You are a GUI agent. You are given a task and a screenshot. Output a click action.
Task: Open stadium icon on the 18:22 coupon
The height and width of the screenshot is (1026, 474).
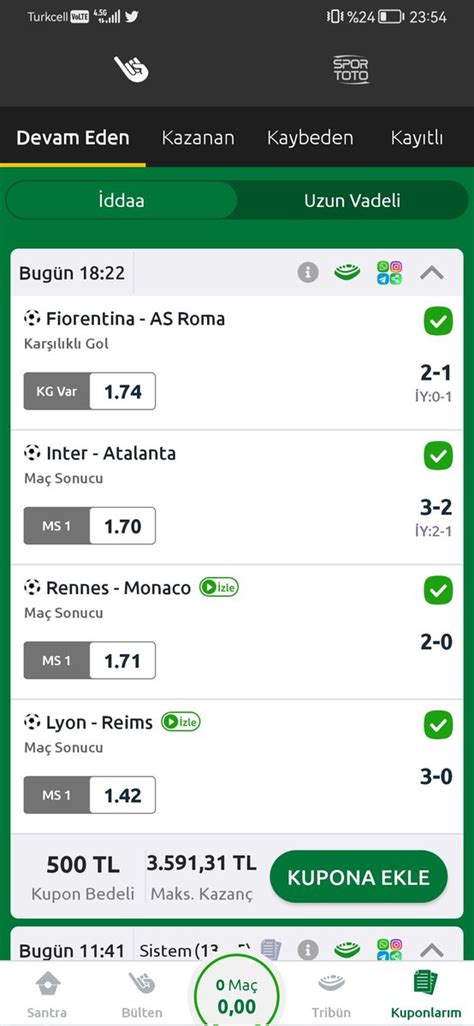[347, 272]
